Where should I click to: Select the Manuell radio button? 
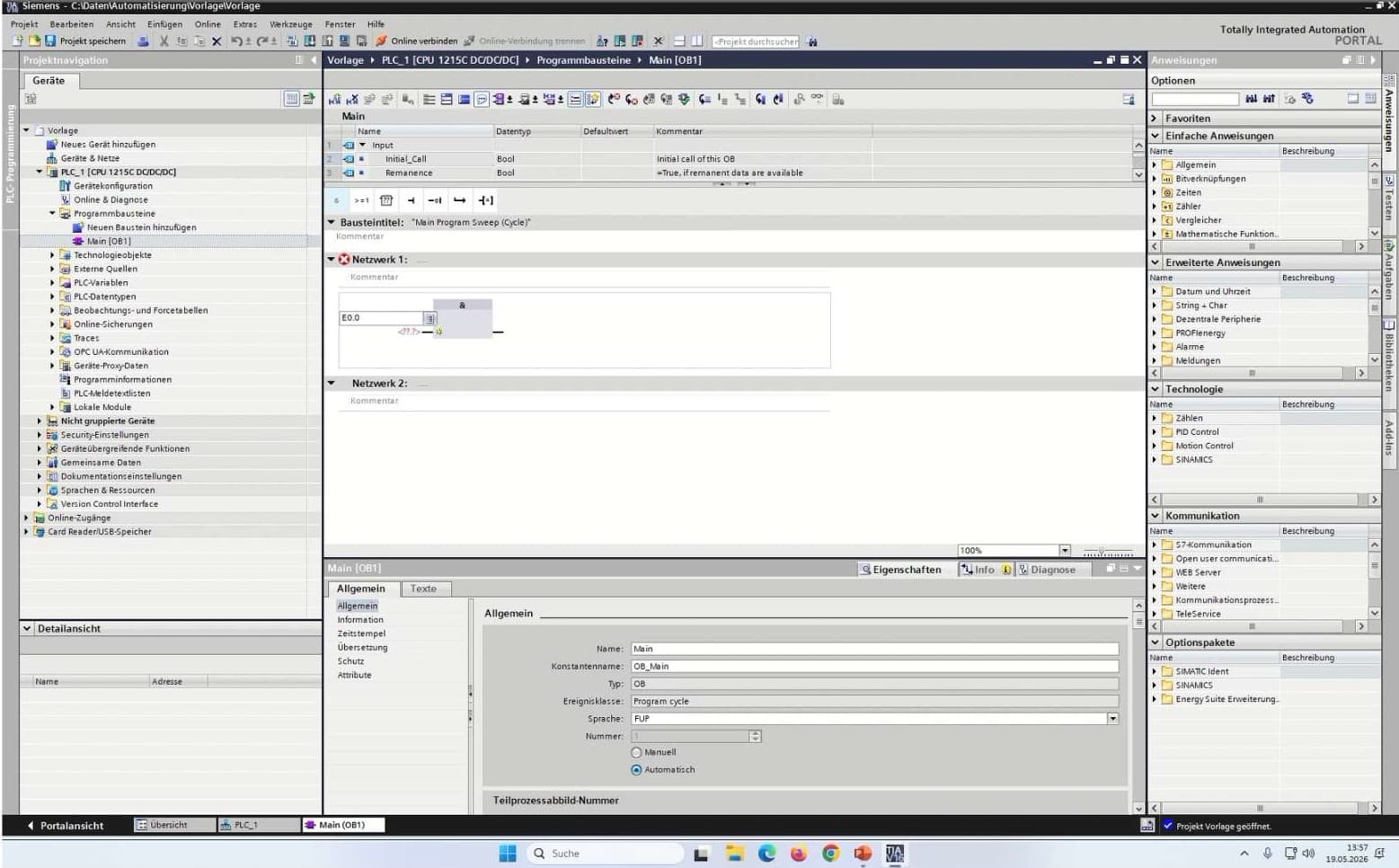(x=636, y=753)
